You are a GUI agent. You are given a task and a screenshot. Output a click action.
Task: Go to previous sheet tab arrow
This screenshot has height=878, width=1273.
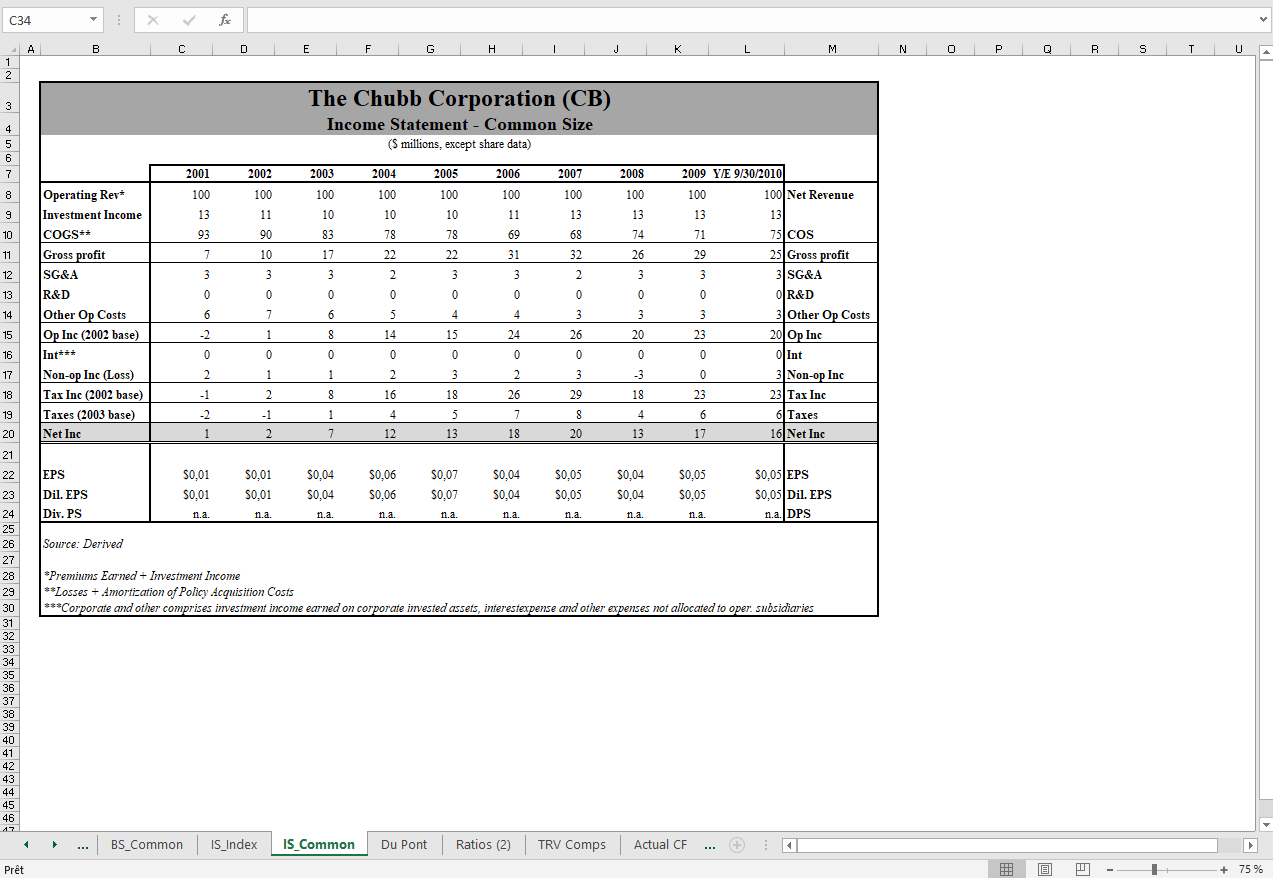[x=26, y=845]
